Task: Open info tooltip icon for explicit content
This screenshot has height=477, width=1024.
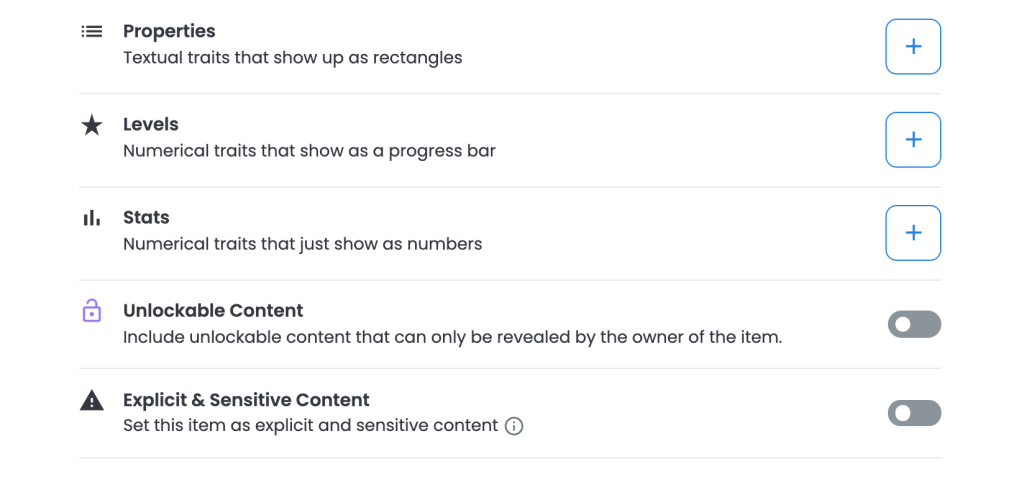Action: (514, 427)
